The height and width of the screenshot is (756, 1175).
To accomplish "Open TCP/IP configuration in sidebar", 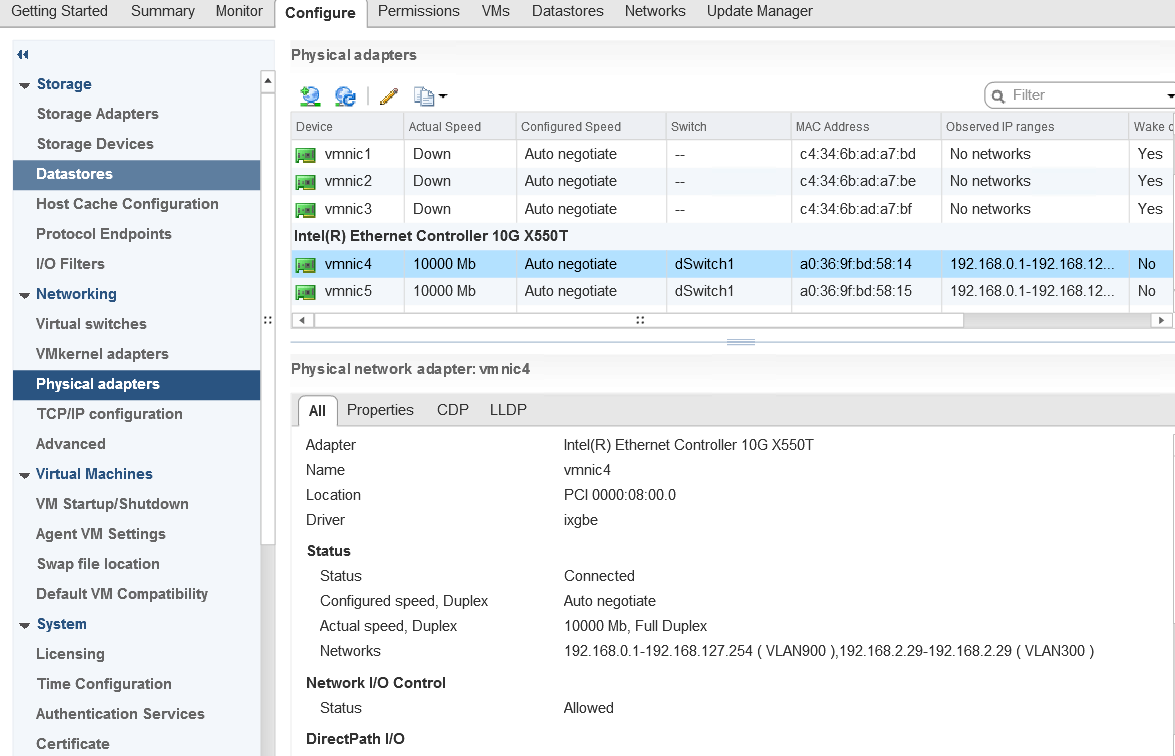I will tap(109, 414).
